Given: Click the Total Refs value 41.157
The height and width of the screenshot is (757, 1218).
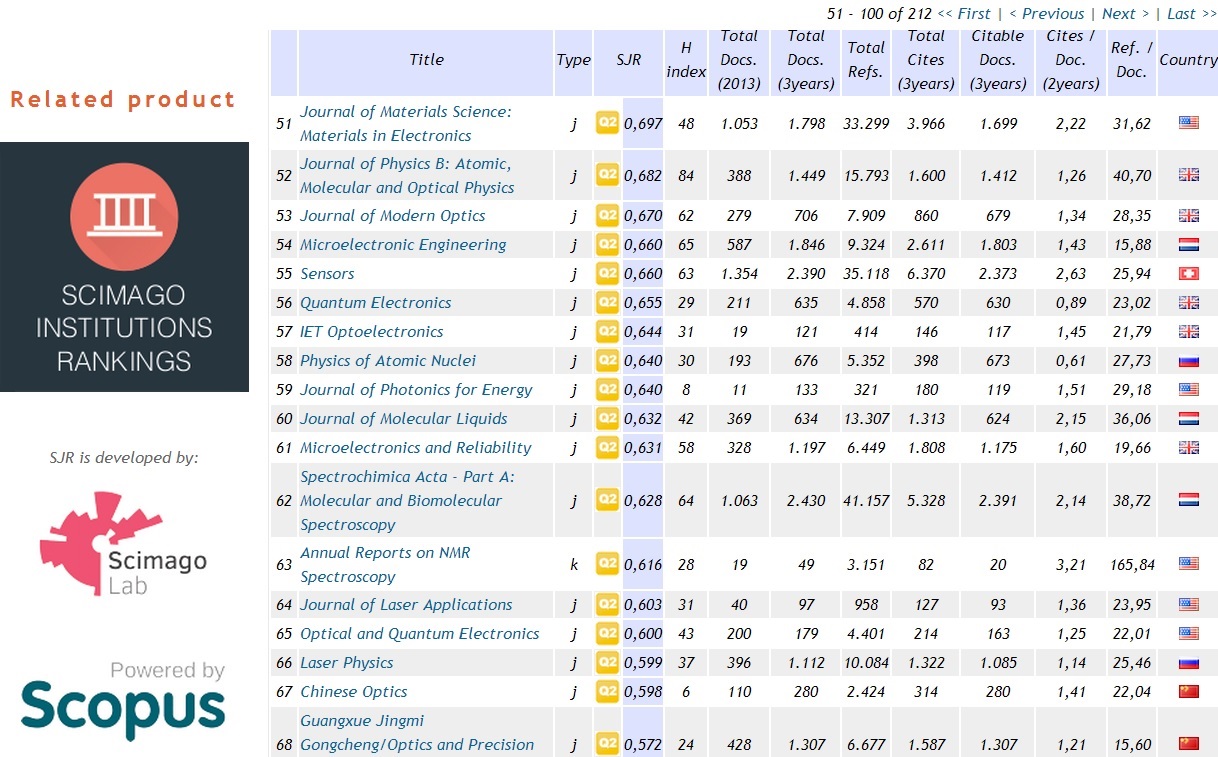Looking at the screenshot, I should click(866, 499).
